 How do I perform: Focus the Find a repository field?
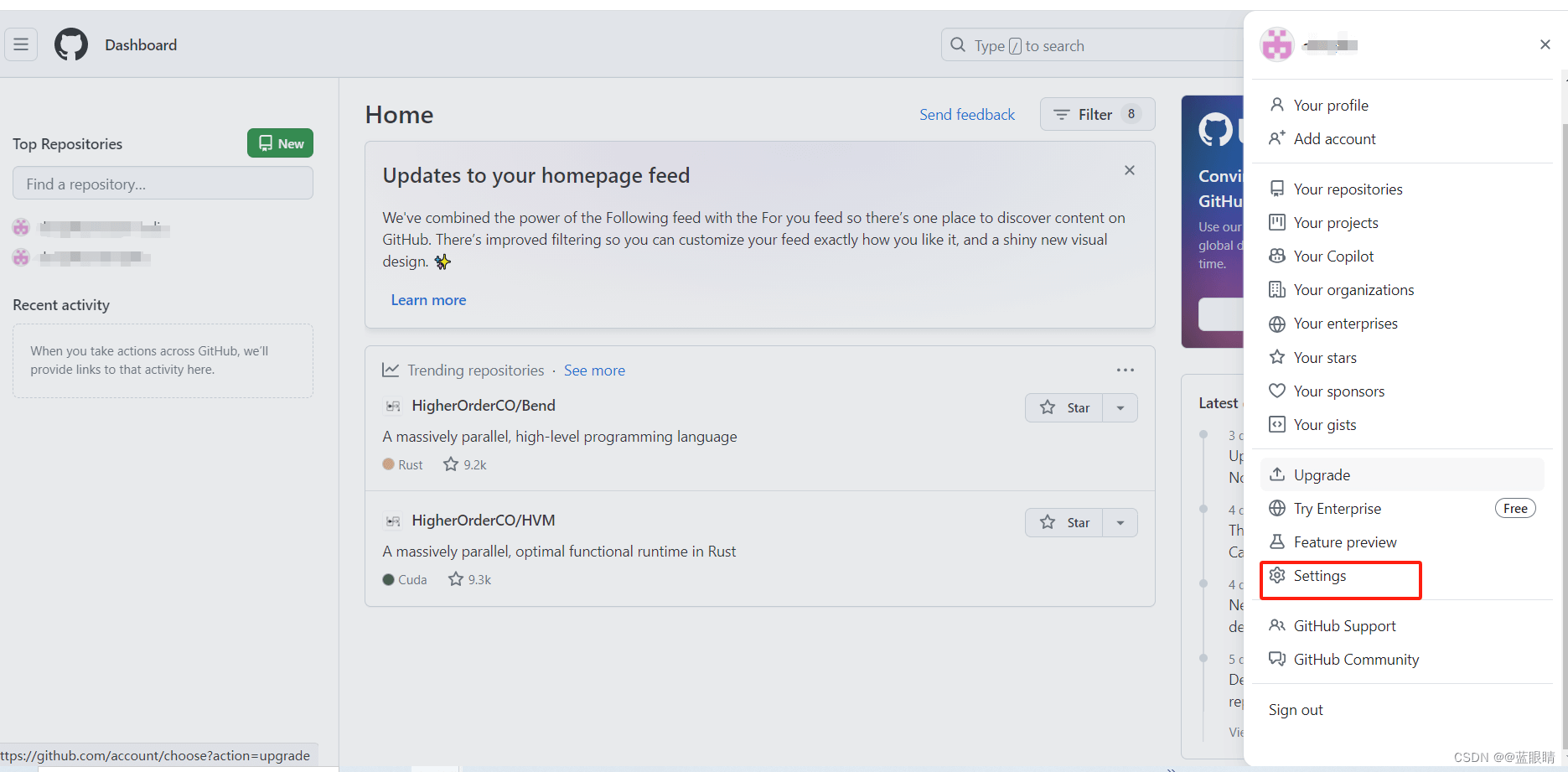click(x=163, y=184)
